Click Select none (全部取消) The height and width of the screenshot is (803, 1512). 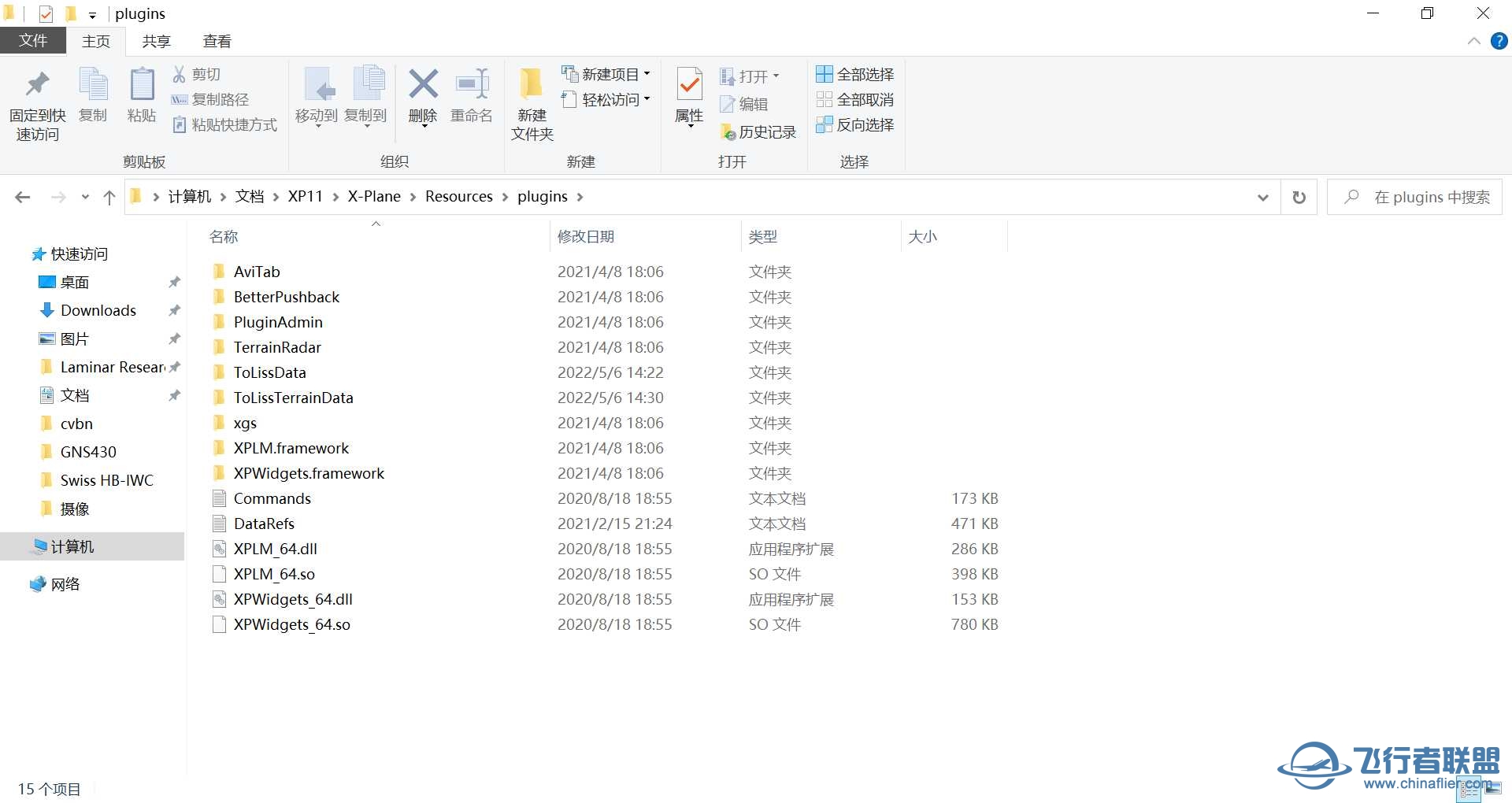855,99
